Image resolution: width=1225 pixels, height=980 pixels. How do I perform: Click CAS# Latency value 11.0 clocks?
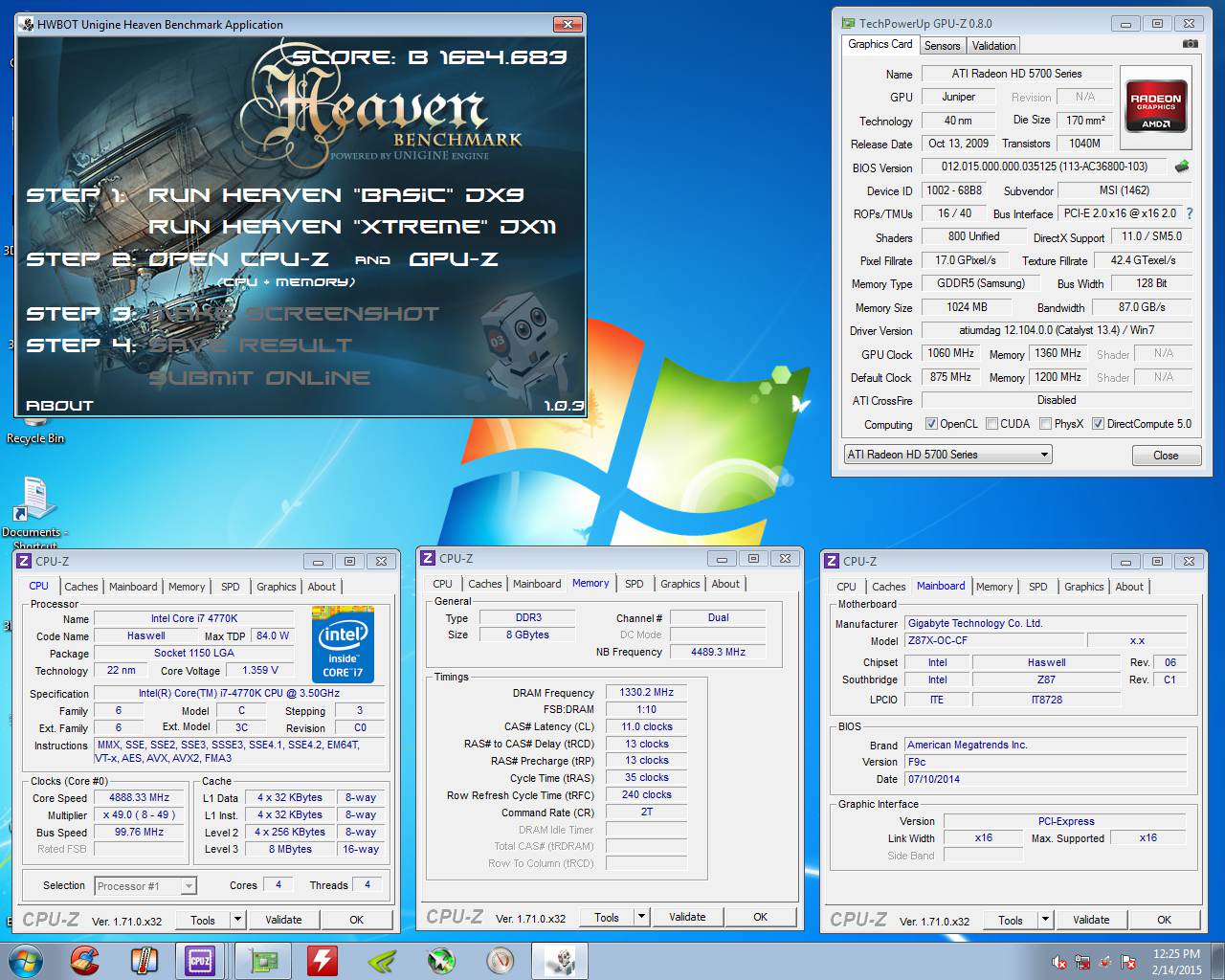click(x=647, y=726)
